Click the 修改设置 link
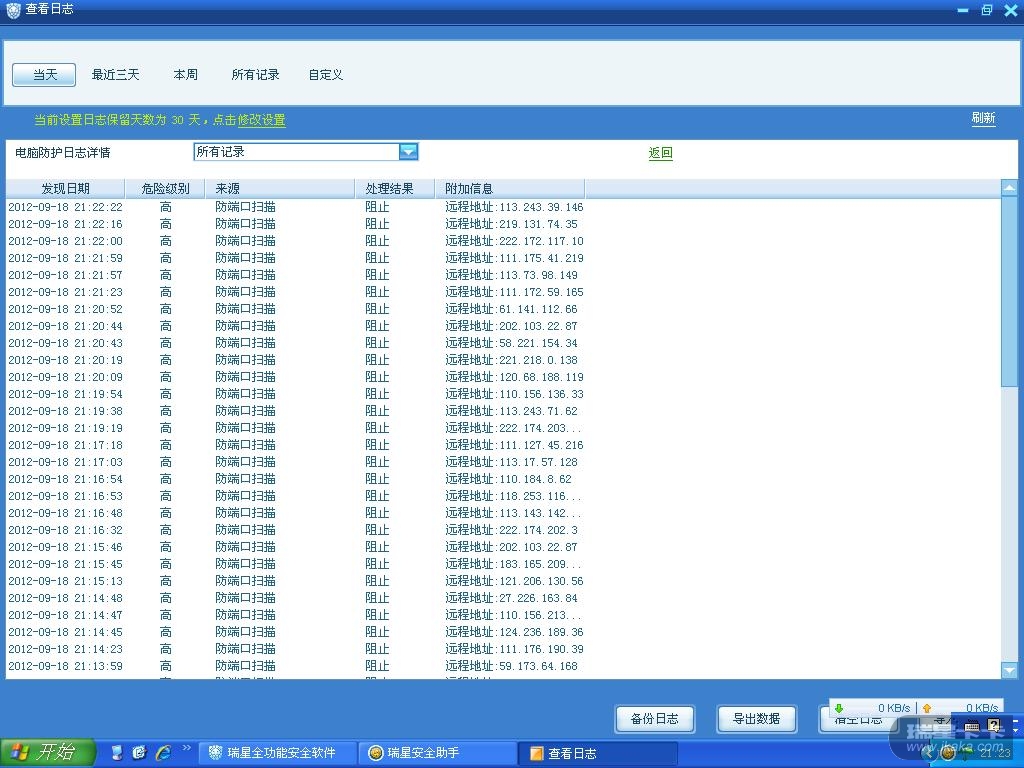Viewport: 1024px width, 768px height. [x=261, y=120]
